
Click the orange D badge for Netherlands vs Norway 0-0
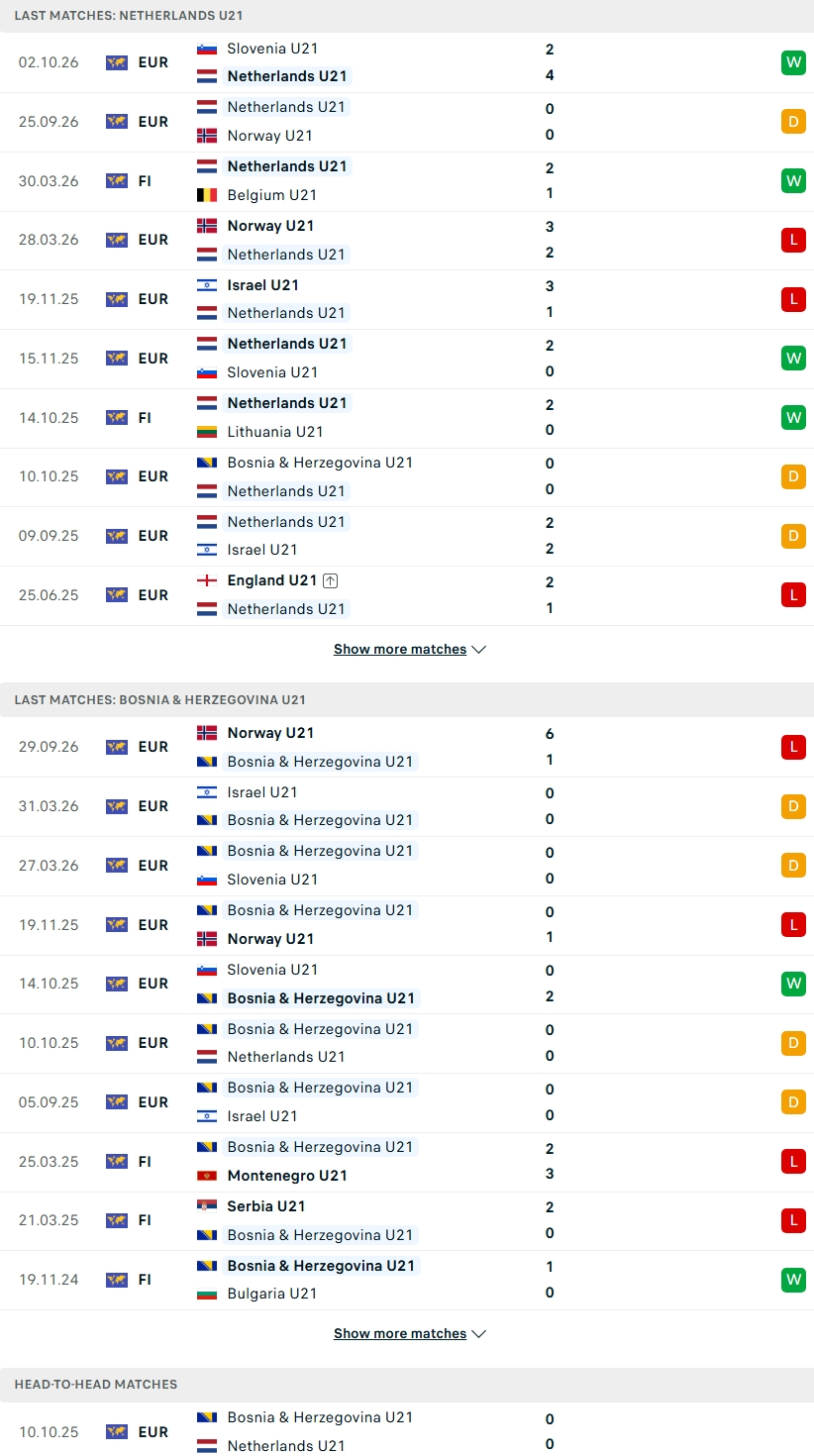click(x=792, y=122)
